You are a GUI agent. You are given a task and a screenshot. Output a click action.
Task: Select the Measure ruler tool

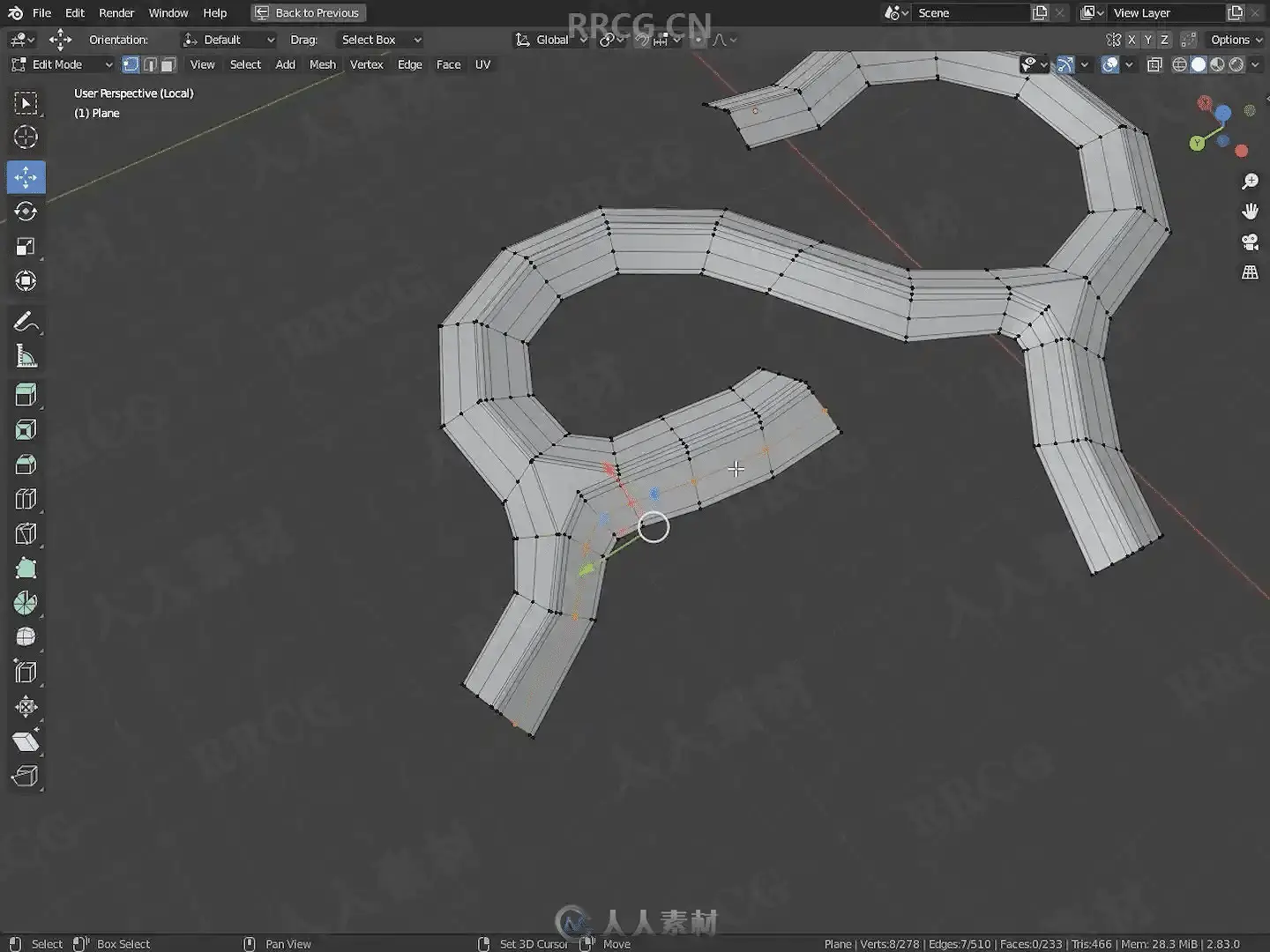click(26, 356)
